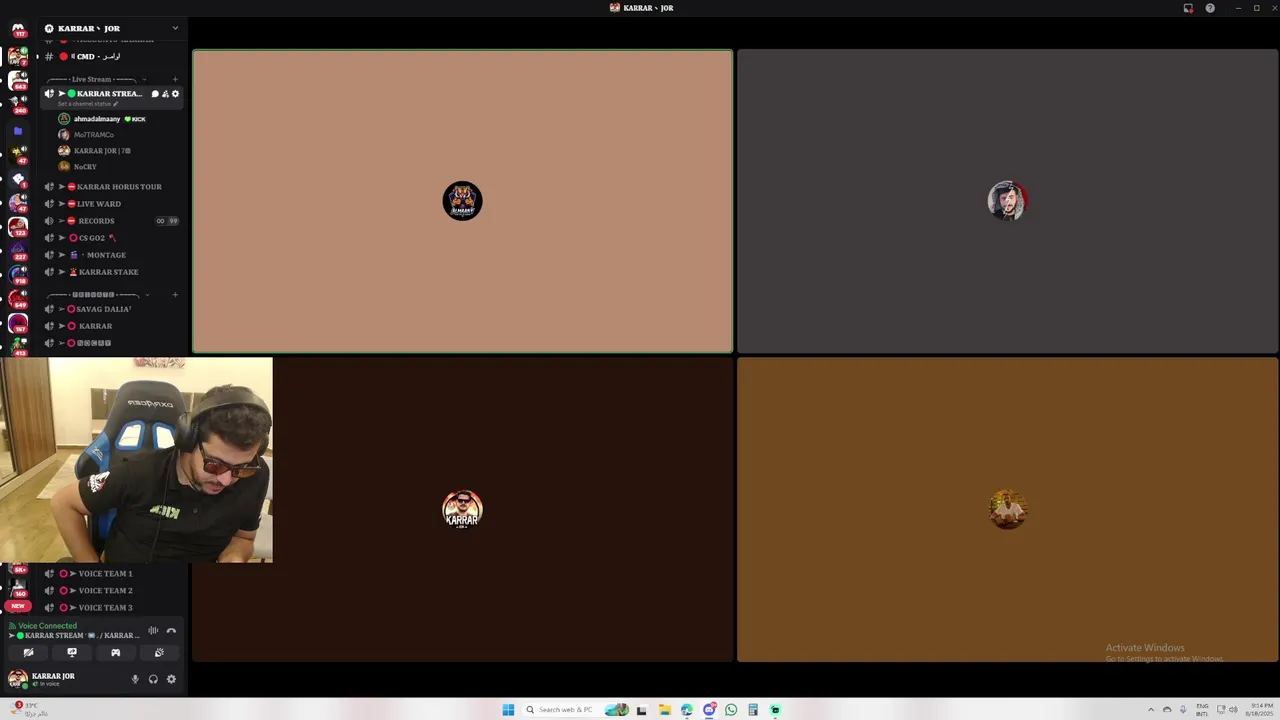Screen dimensions: 1280x720
Task: Collapse the Live Stream category
Action: click(x=144, y=79)
